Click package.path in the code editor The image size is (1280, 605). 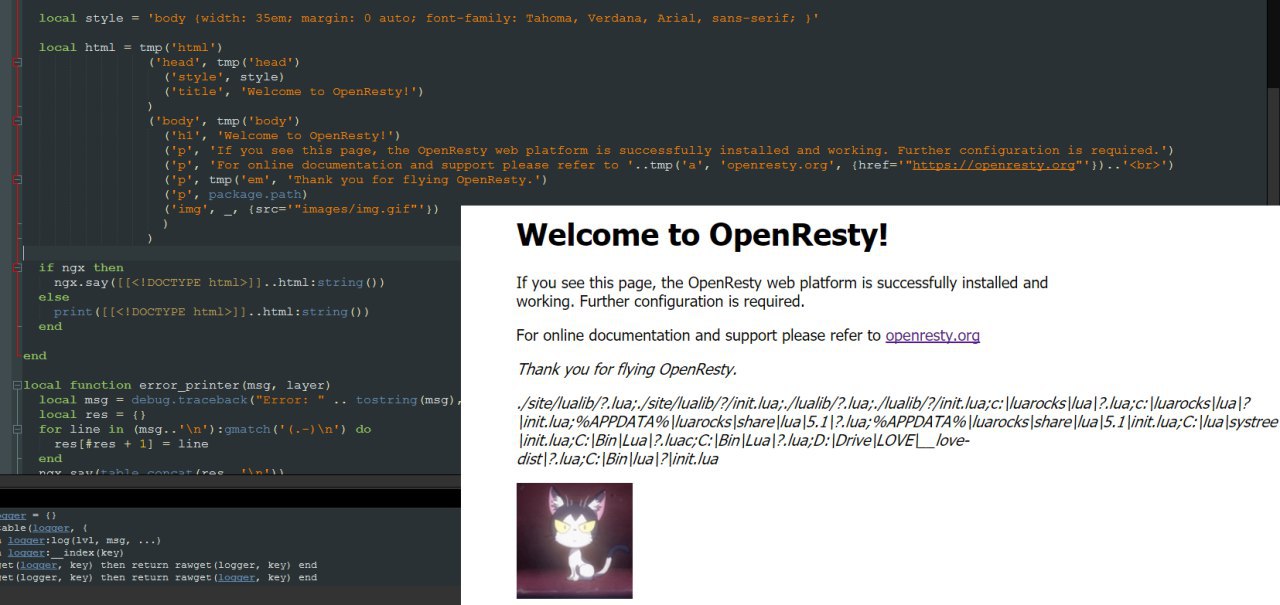(x=255, y=195)
